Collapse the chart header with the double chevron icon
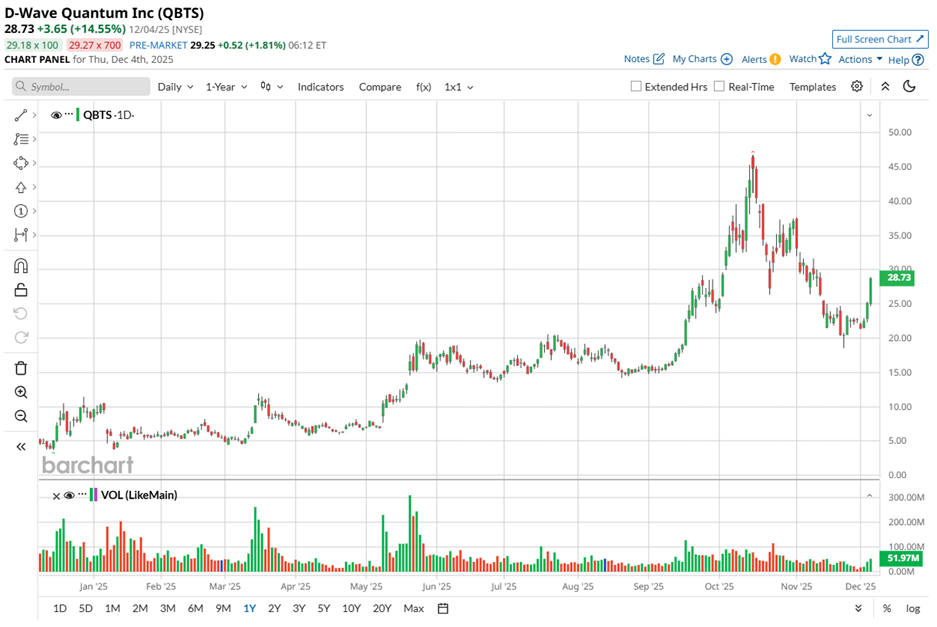The height and width of the screenshot is (627, 937). click(x=885, y=87)
